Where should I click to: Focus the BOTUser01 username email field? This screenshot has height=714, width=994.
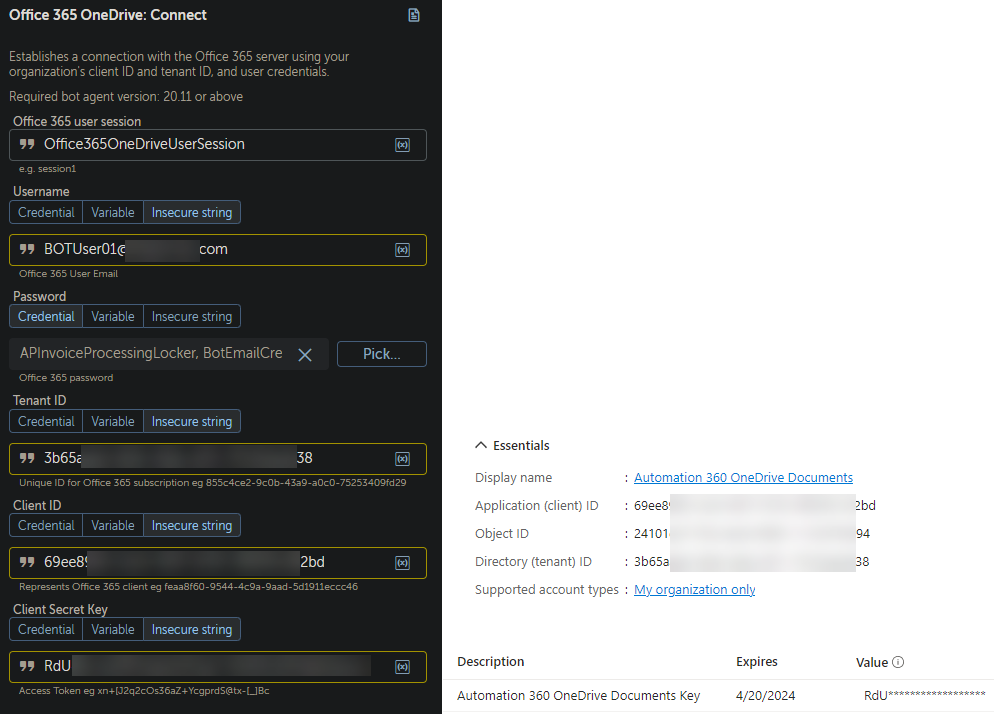pos(217,250)
